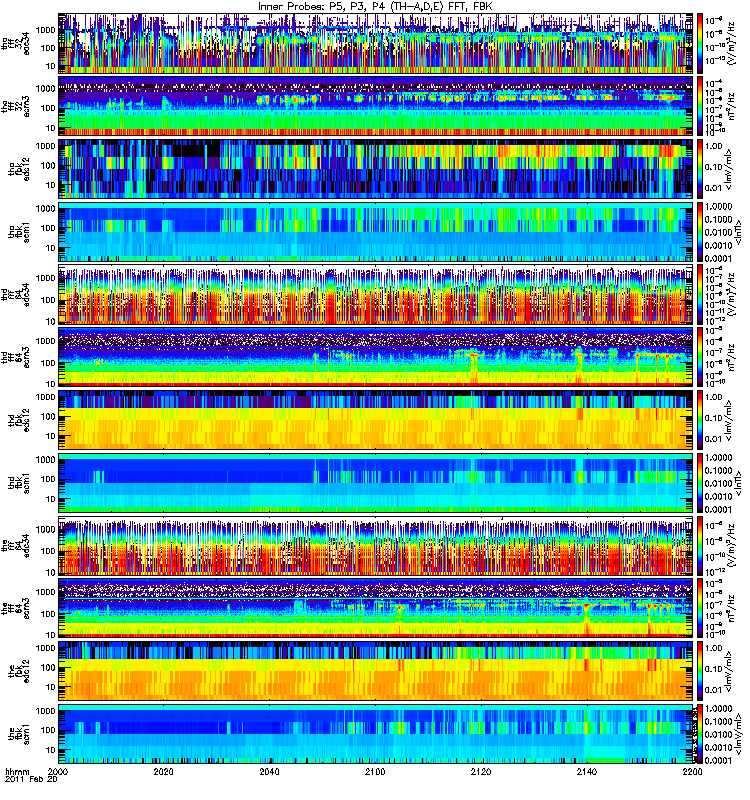Click the 2011 Feb 20 date label
The image size is (750, 800).
(x=31, y=779)
